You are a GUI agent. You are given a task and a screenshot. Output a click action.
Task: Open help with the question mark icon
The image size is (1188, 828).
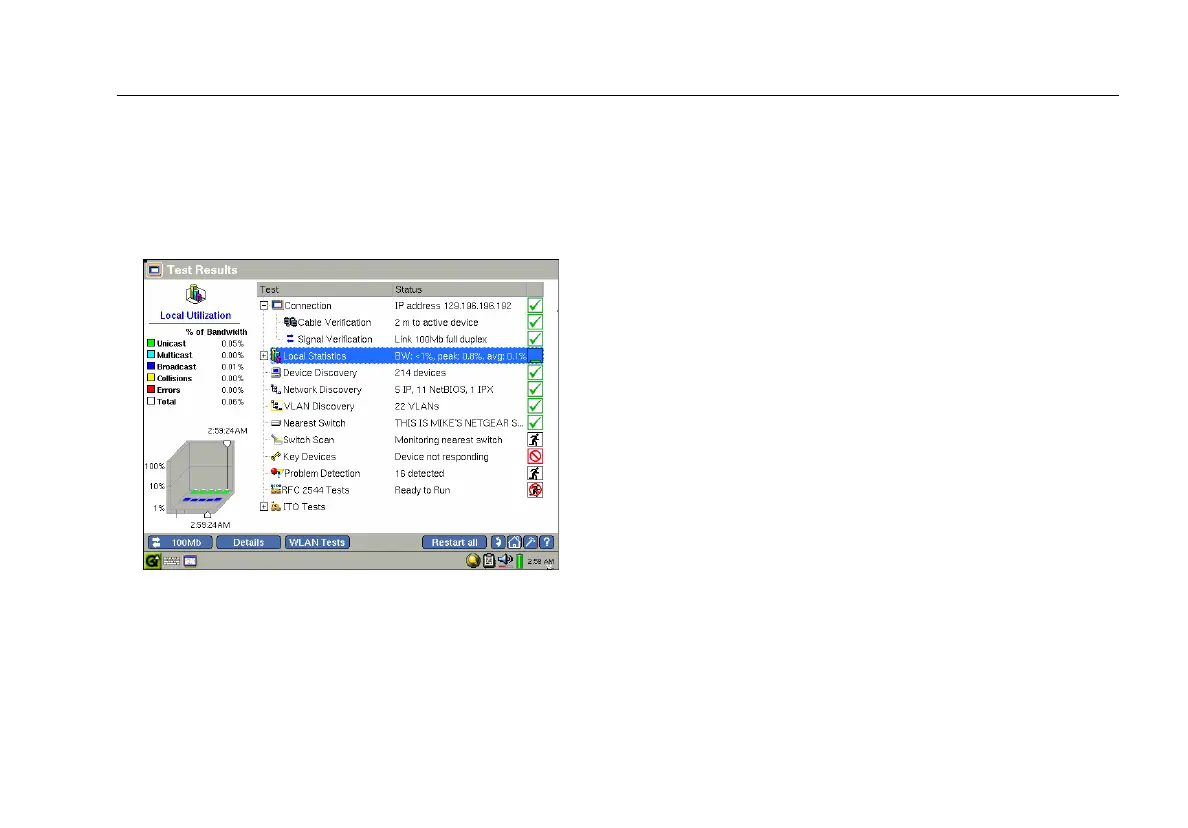click(x=547, y=542)
